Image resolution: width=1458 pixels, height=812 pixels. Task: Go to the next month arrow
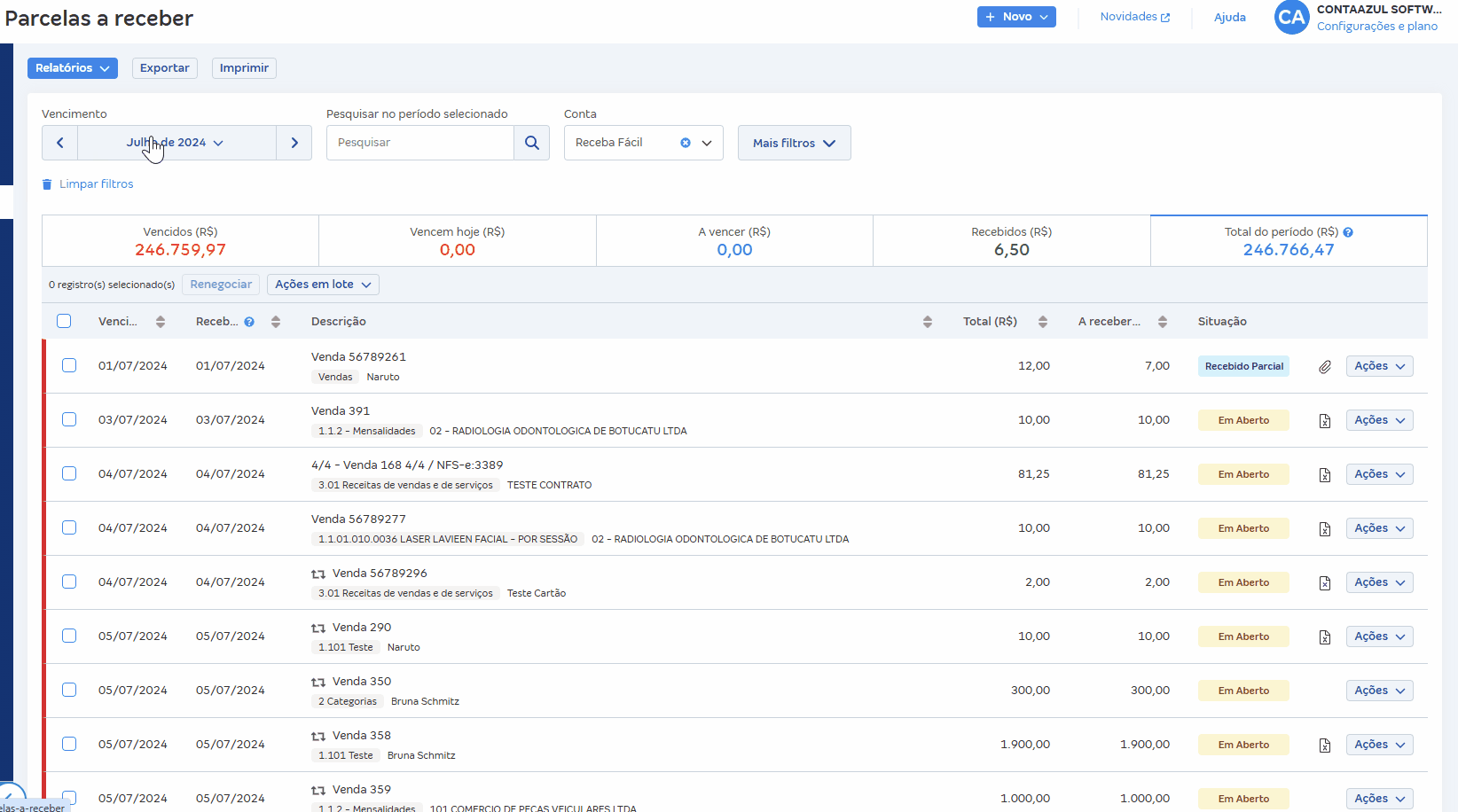point(294,143)
